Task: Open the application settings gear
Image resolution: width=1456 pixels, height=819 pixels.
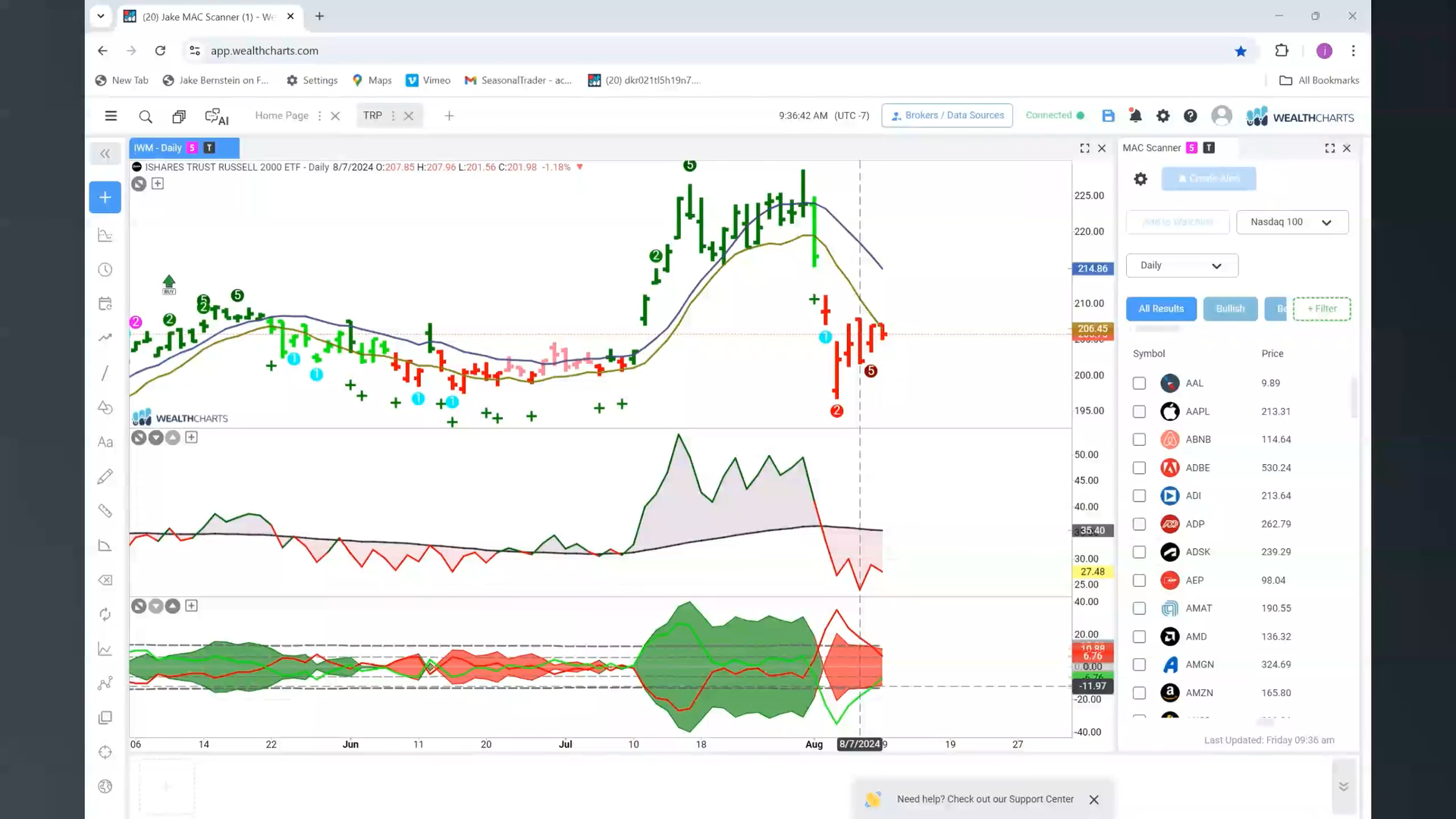Action: pyautogui.click(x=1163, y=116)
